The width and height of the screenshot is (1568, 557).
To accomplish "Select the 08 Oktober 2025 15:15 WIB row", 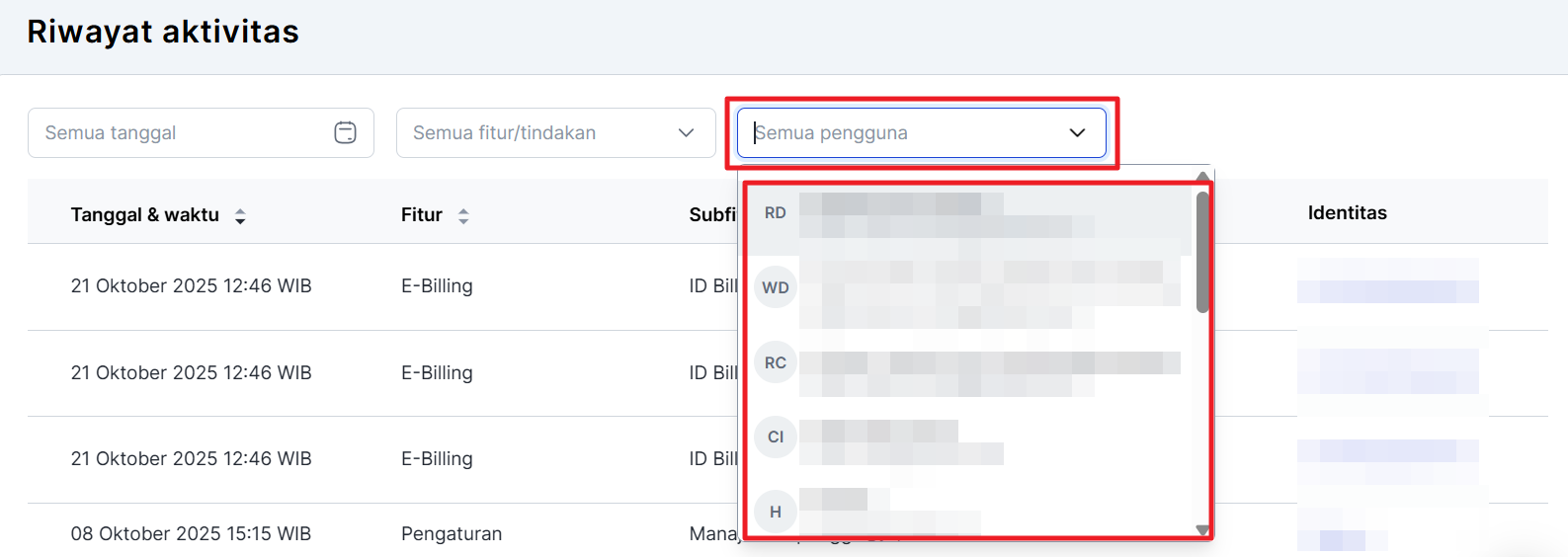I will pyautogui.click(x=191, y=534).
